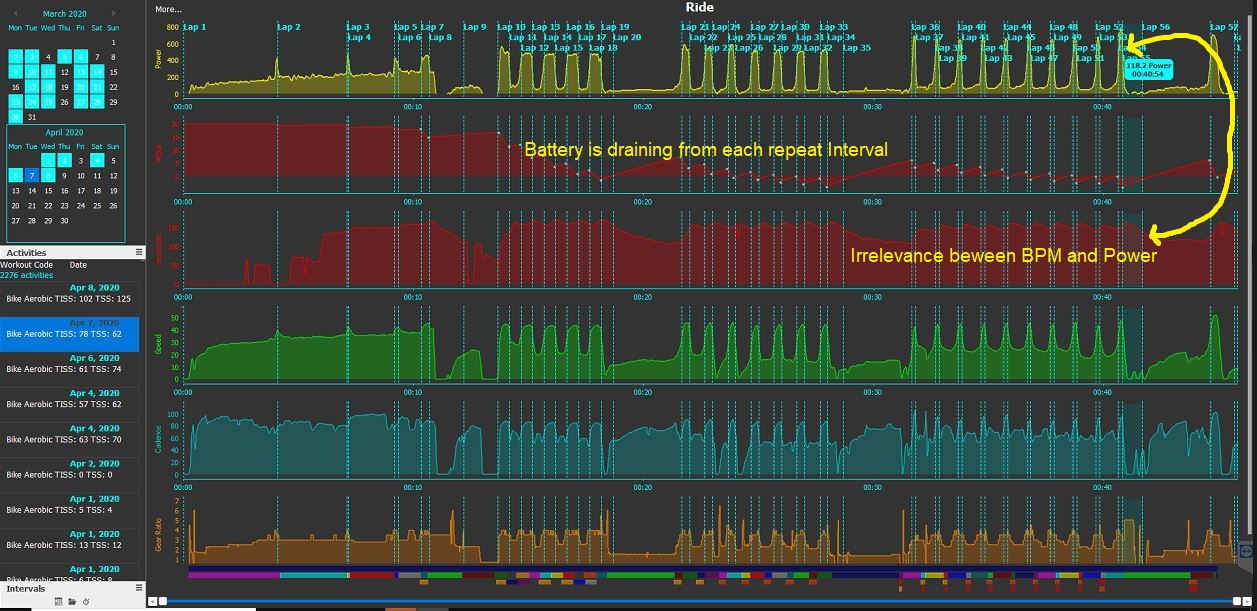The image size is (1257, 611).
Task: Sort activities by Date column
Action: click(78, 265)
